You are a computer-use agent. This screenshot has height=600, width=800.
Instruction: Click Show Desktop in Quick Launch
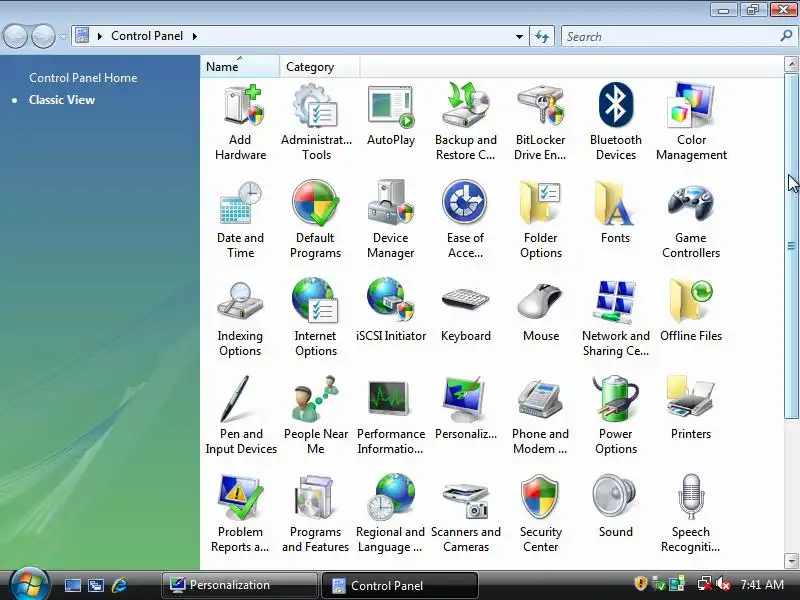pyautogui.click(x=72, y=585)
